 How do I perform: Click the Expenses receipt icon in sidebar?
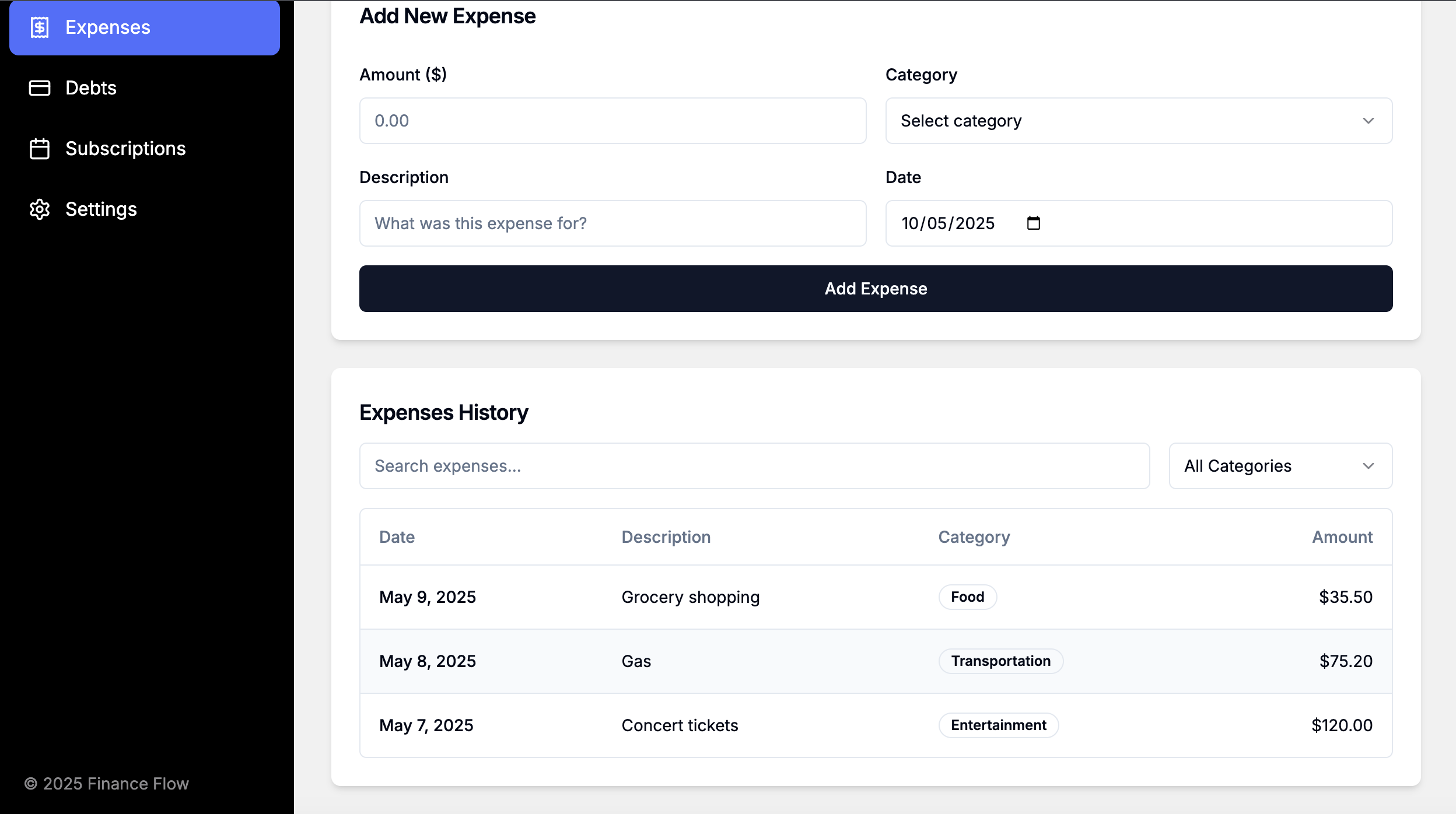[39, 27]
